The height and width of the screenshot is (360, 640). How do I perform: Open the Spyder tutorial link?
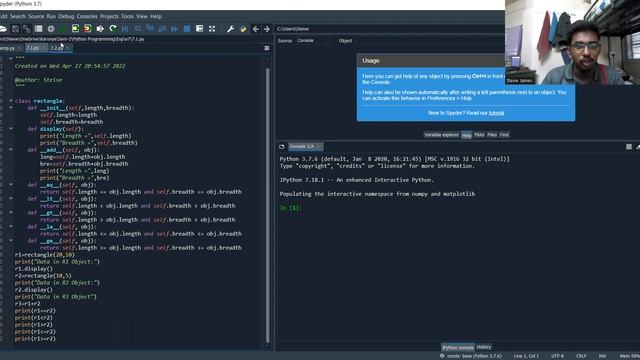coord(496,113)
